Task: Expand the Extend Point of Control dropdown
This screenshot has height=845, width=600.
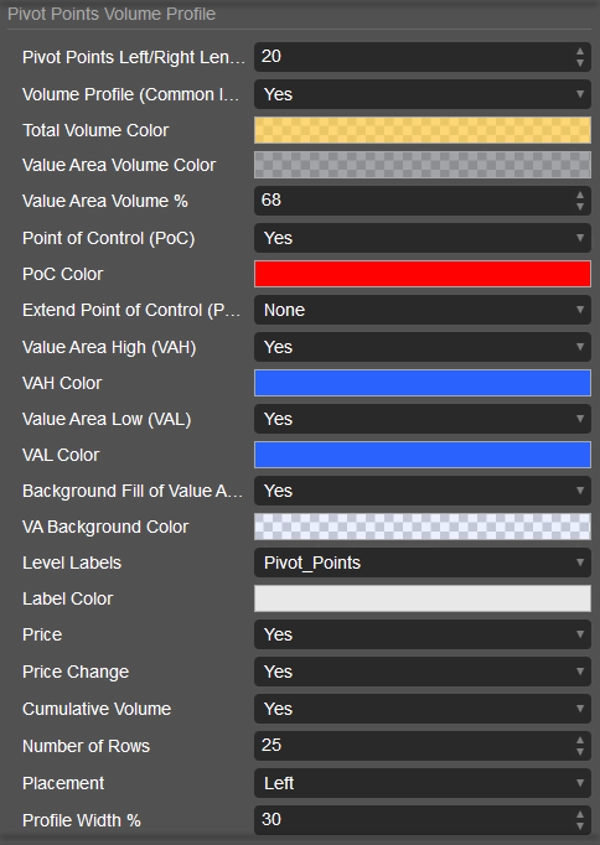Action: pos(422,310)
